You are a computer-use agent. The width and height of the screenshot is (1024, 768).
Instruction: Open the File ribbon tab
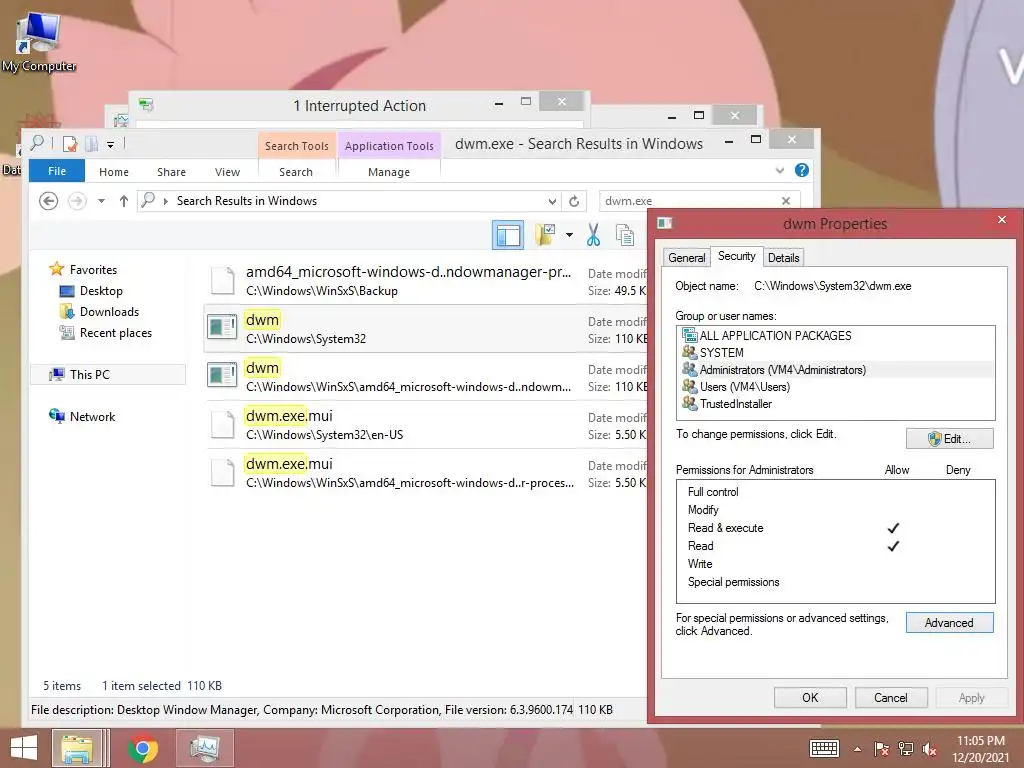[x=57, y=171]
